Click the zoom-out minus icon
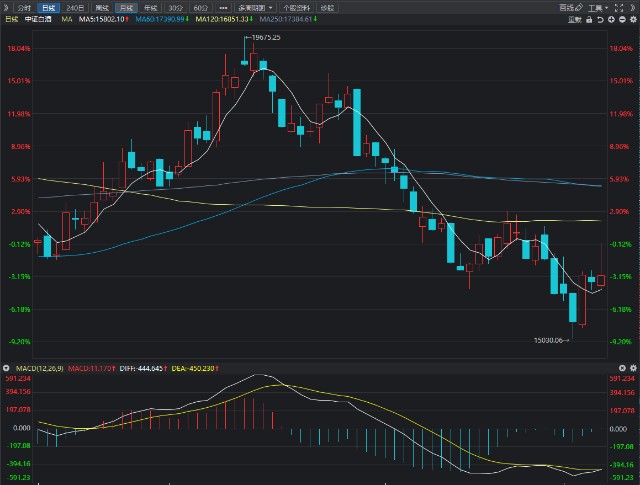The width and height of the screenshot is (640, 485). [x=622, y=20]
